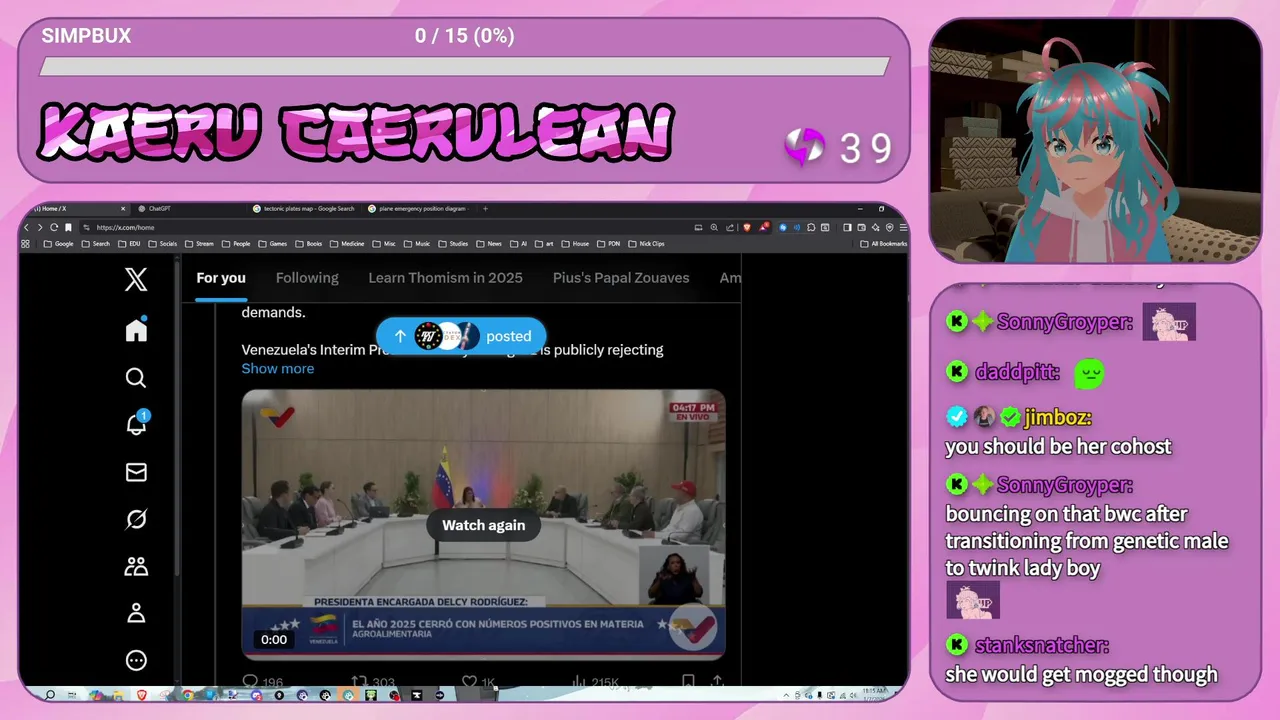Image resolution: width=1280 pixels, height=720 pixels.
Task: Switch to the For you tab
Action: click(221, 278)
